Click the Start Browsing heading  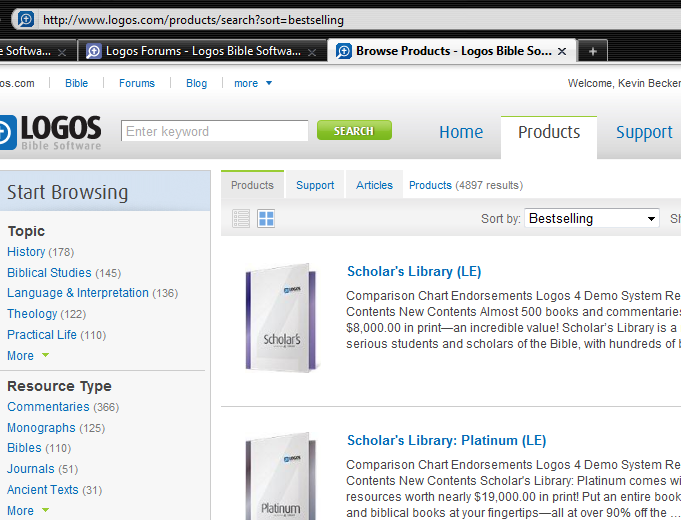click(67, 192)
